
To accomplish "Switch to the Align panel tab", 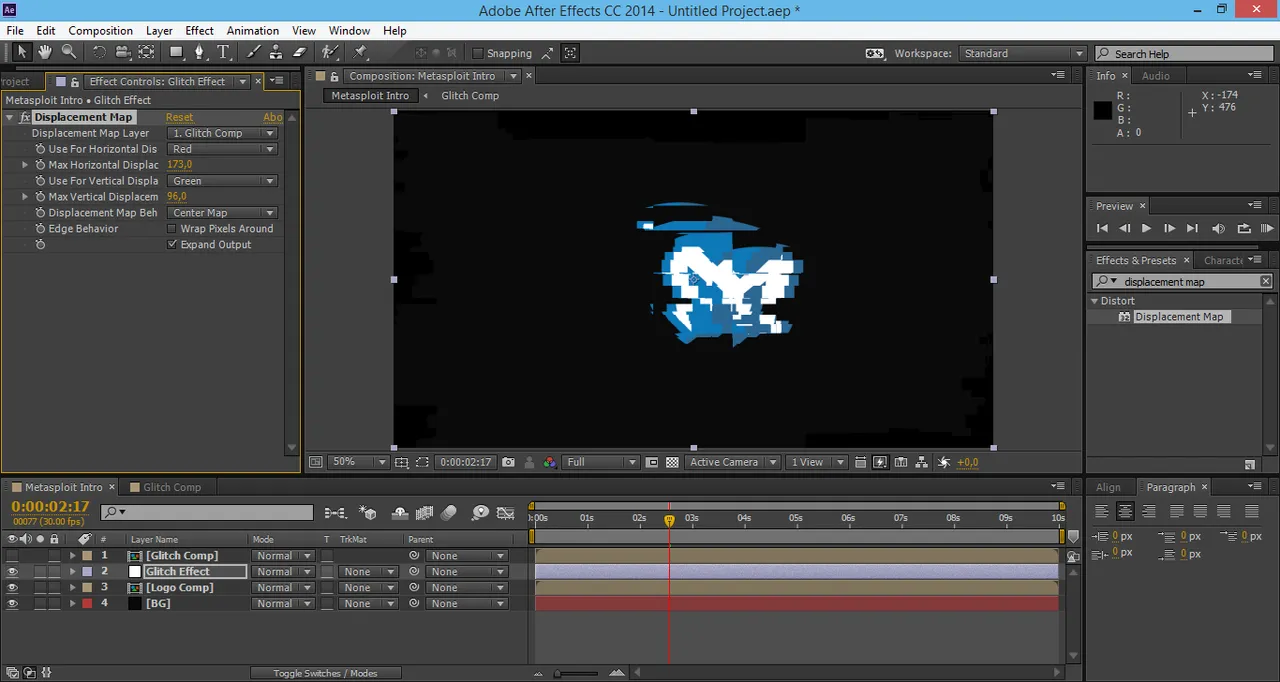I will click(x=1108, y=487).
